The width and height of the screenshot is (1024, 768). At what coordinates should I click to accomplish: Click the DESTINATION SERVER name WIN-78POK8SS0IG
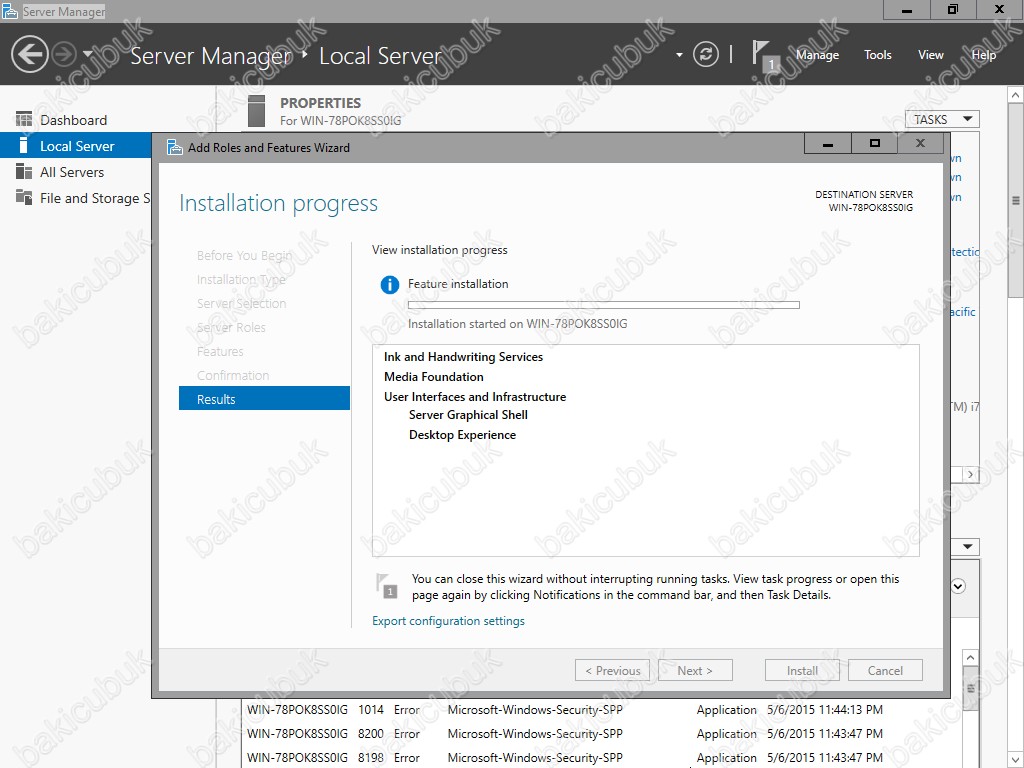tap(871, 208)
